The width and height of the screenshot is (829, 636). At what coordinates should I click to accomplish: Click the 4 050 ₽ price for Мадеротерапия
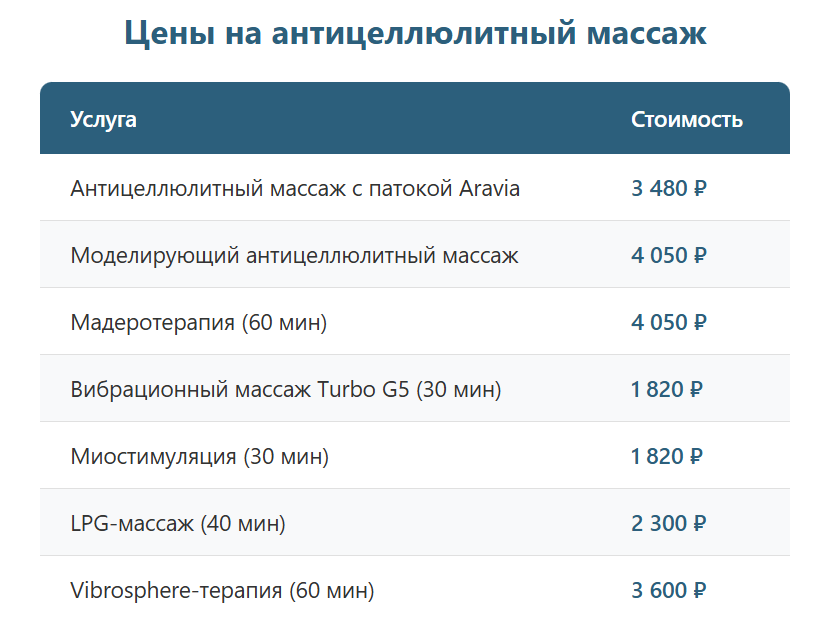click(669, 322)
